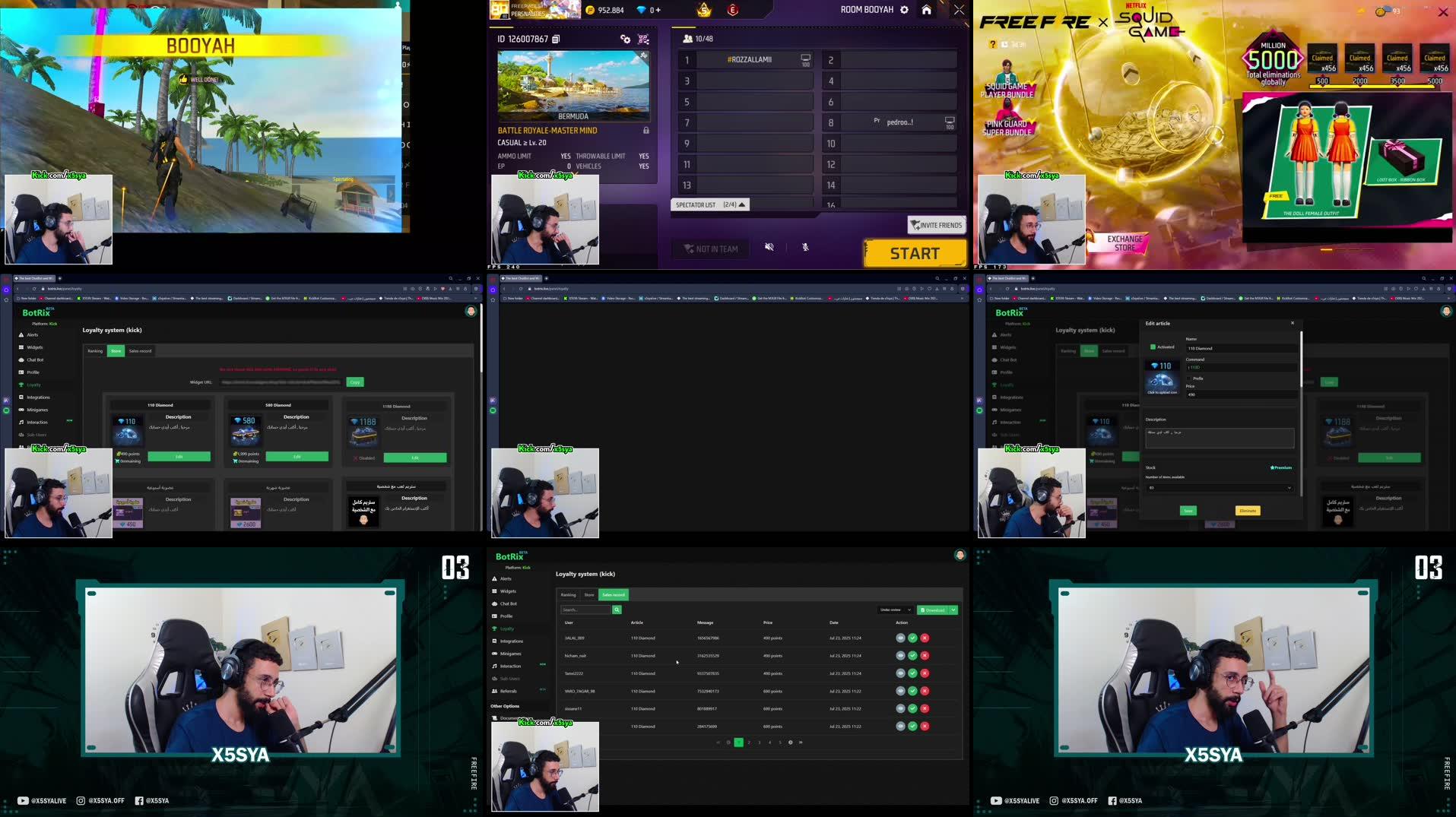Edit the 1188 Diamond store article

tap(414, 458)
